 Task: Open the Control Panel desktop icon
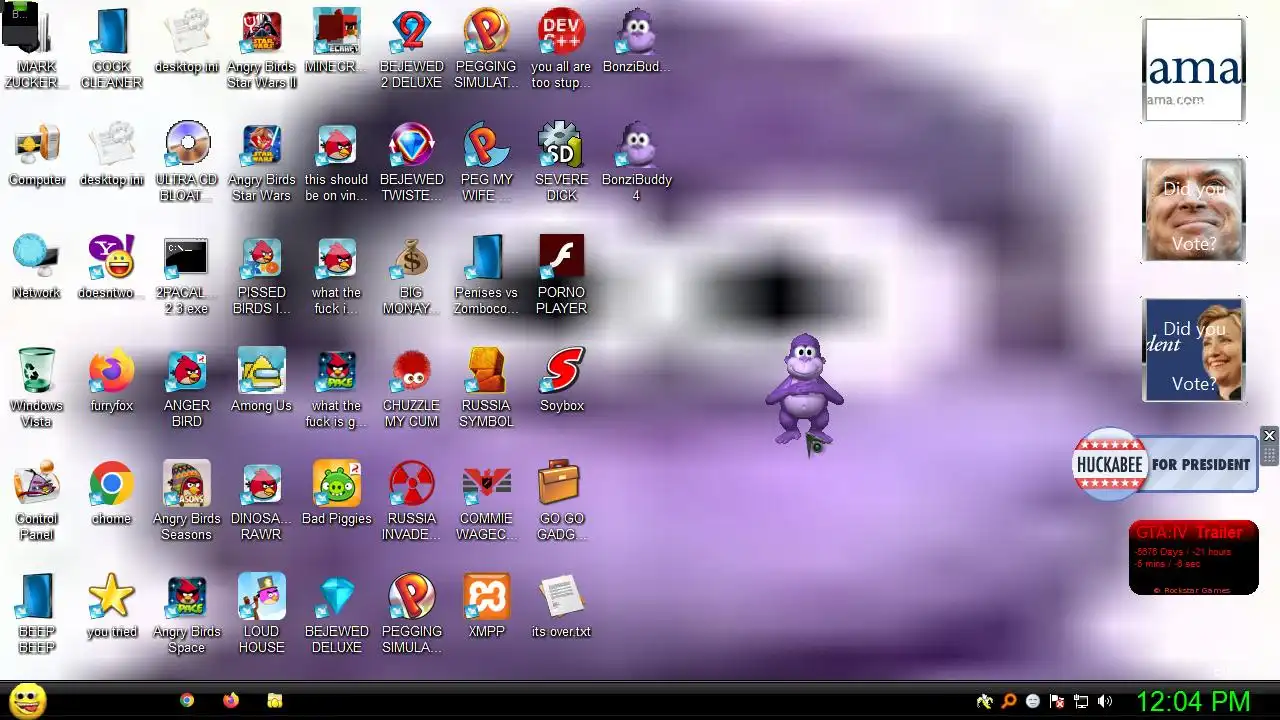[37, 499]
